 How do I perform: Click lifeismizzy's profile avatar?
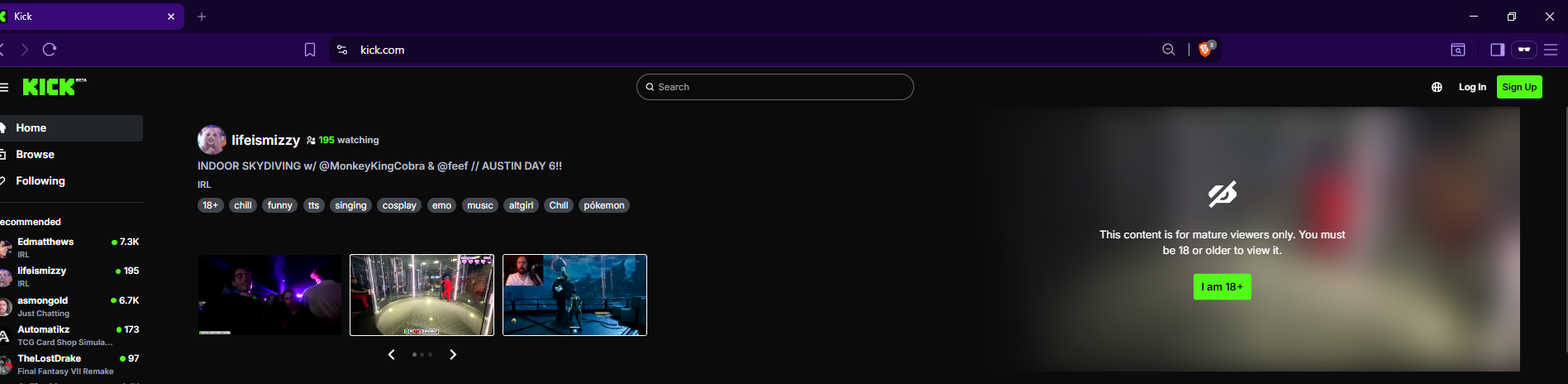[x=212, y=140]
